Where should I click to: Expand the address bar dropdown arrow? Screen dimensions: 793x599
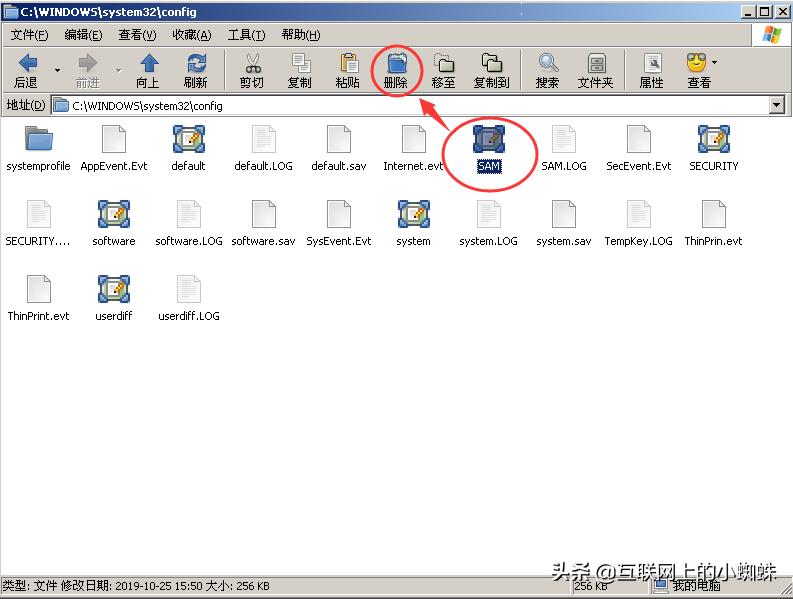(777, 105)
